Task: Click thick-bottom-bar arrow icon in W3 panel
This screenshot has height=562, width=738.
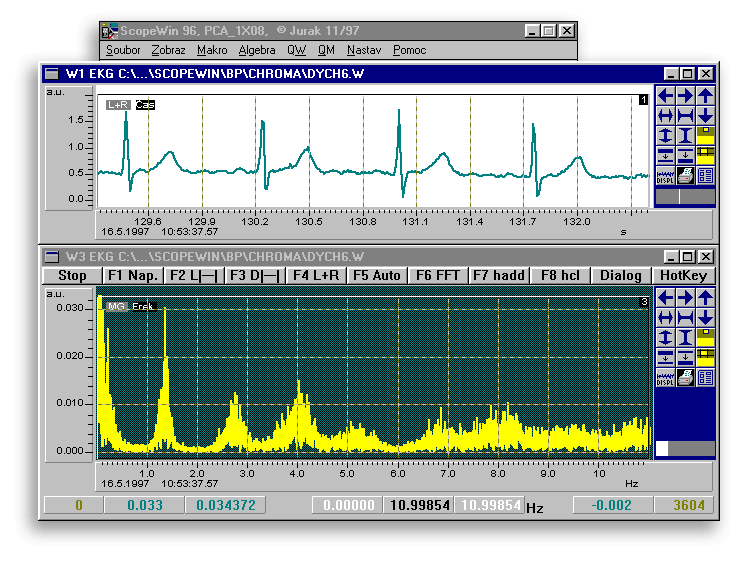Action: coord(685,357)
